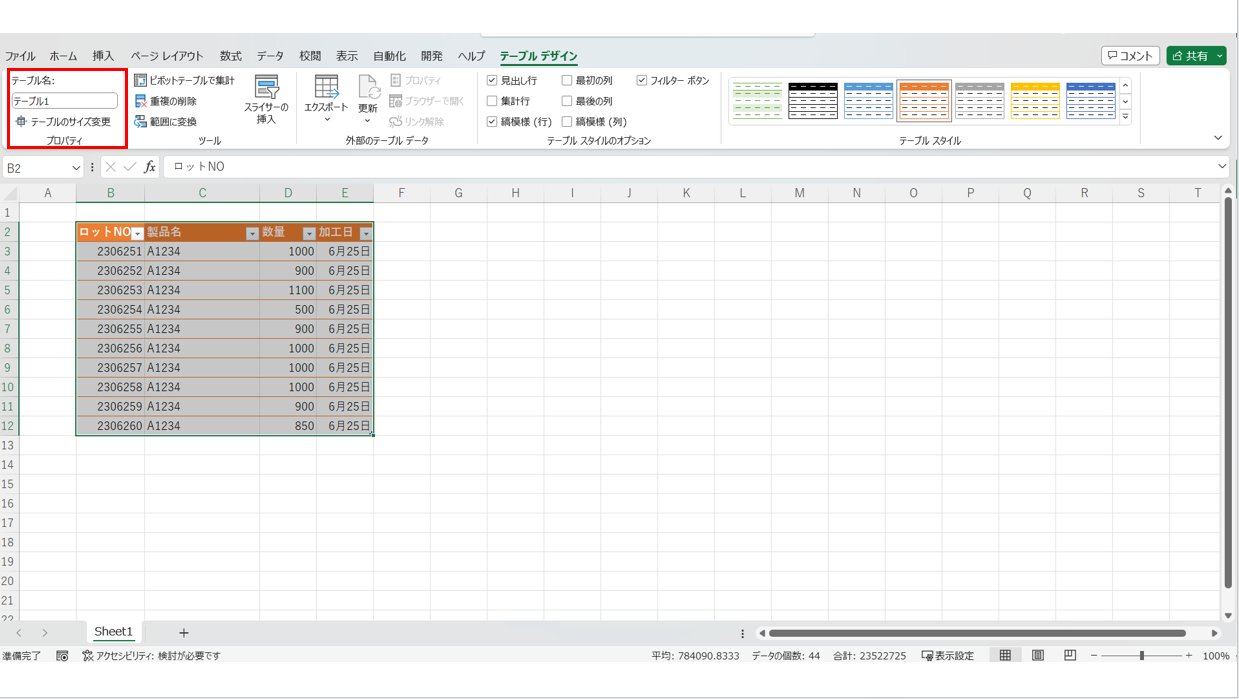Open 製品名 column filter dropdown
This screenshot has width=1239, height=699.
coord(252,233)
